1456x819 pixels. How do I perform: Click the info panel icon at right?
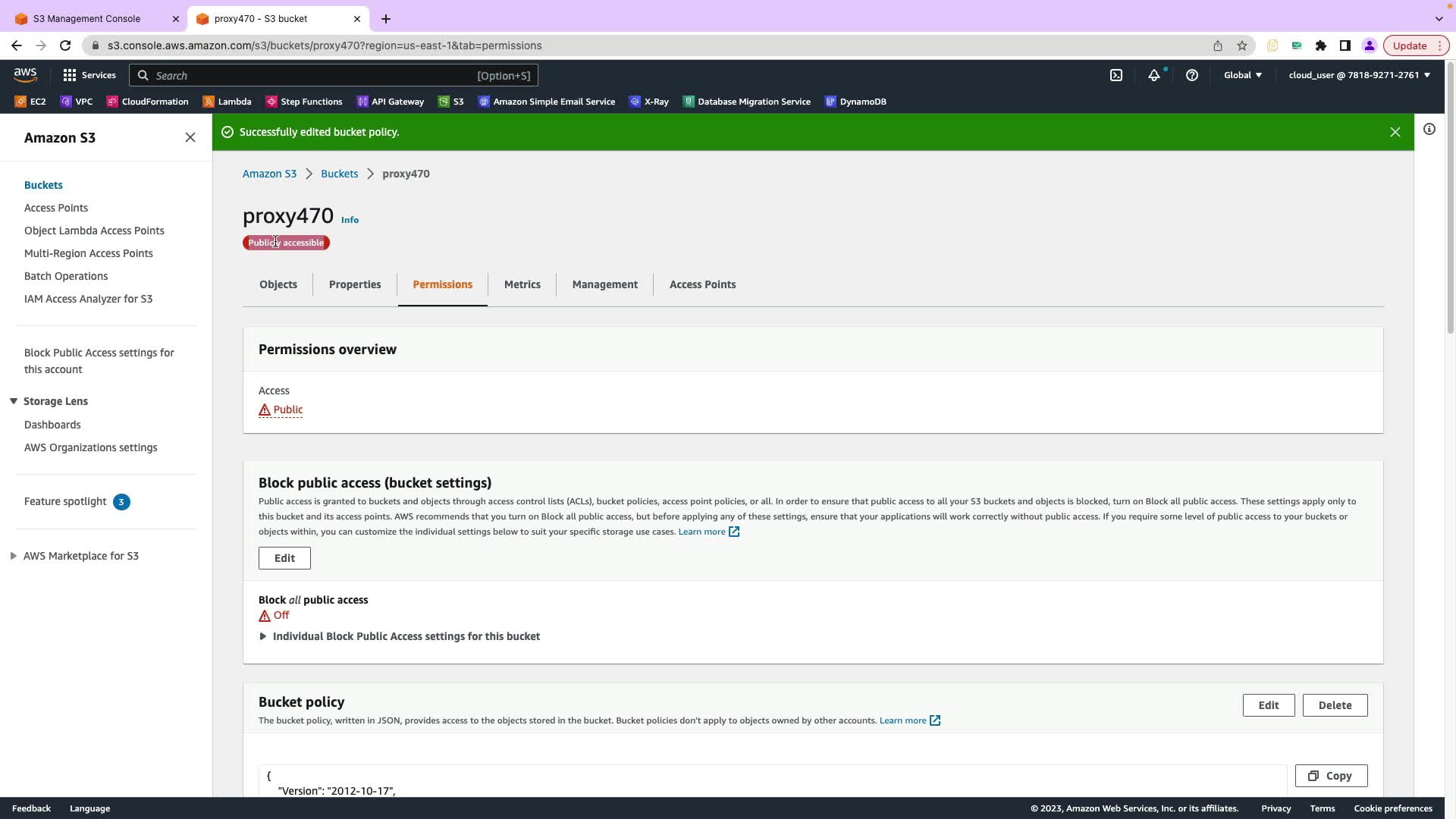pos(1429,130)
